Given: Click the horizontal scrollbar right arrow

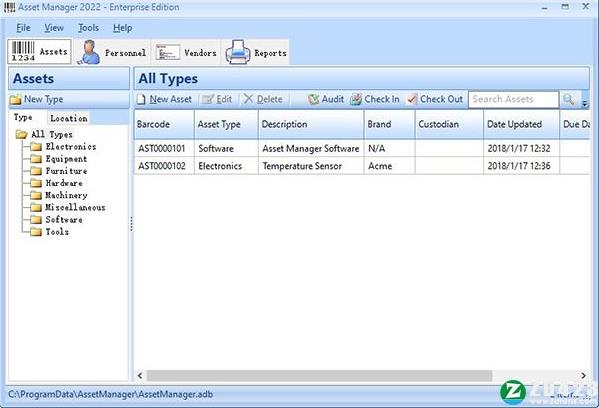Looking at the screenshot, I should [x=583, y=376].
